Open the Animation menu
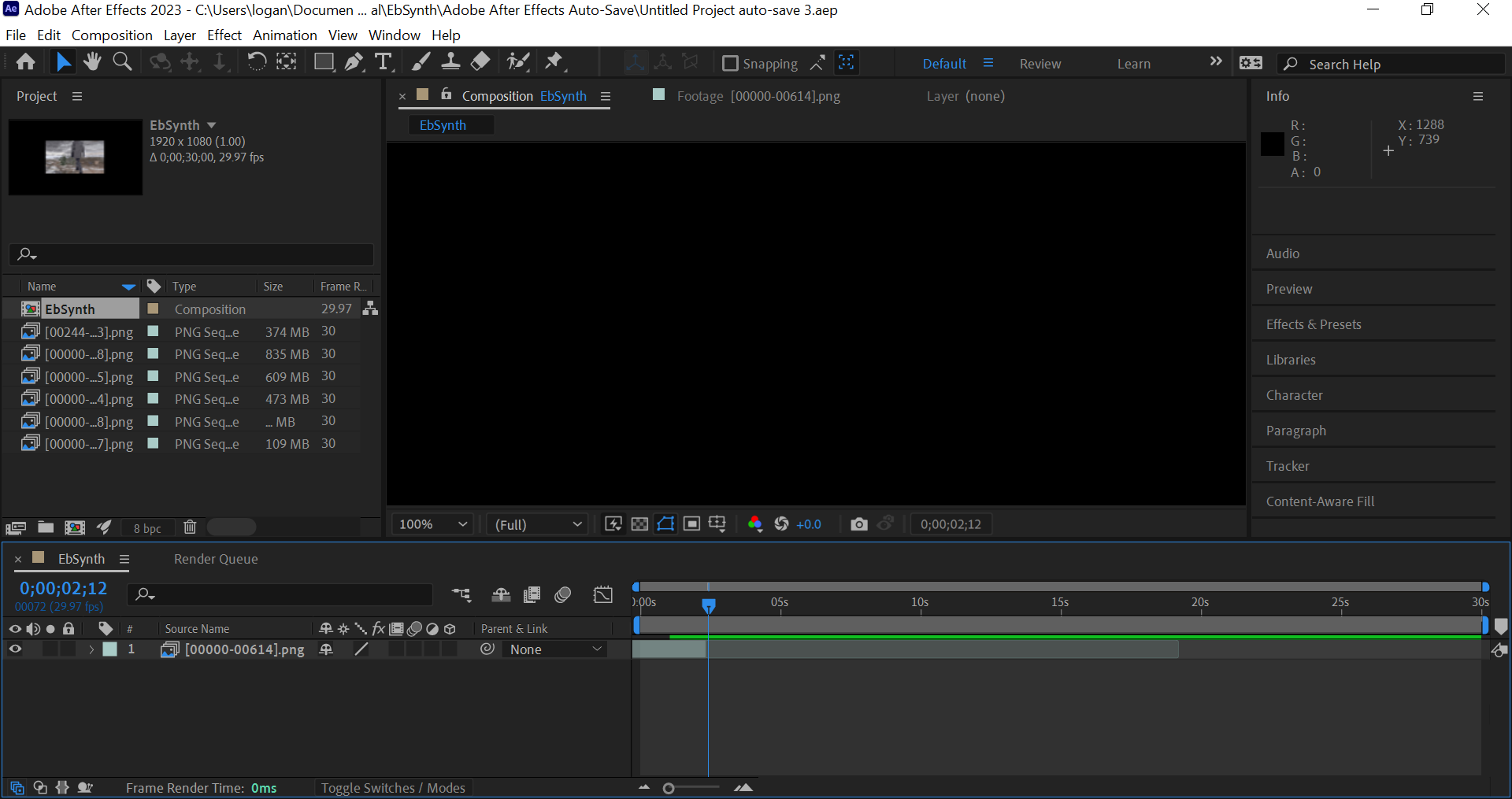Screen dimensions: 1512x799 click(284, 35)
